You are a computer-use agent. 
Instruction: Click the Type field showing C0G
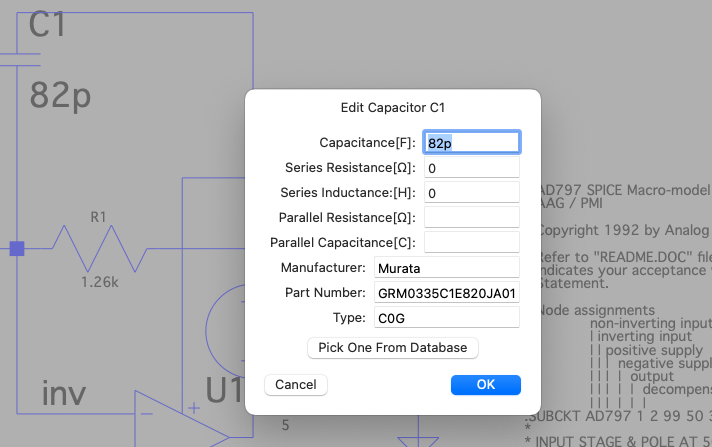tap(447, 318)
